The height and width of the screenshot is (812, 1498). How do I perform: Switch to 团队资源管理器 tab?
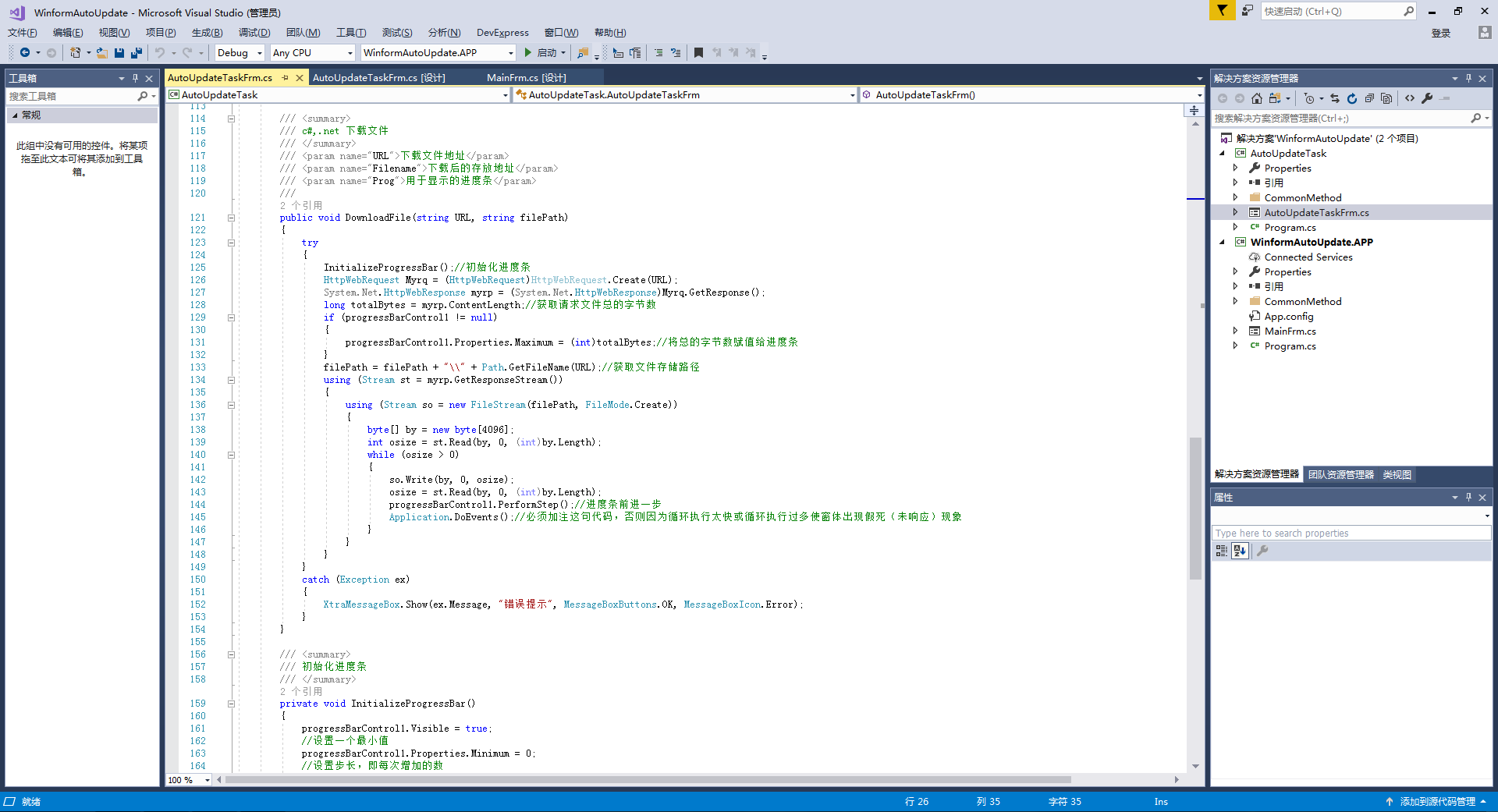pyautogui.click(x=1340, y=474)
